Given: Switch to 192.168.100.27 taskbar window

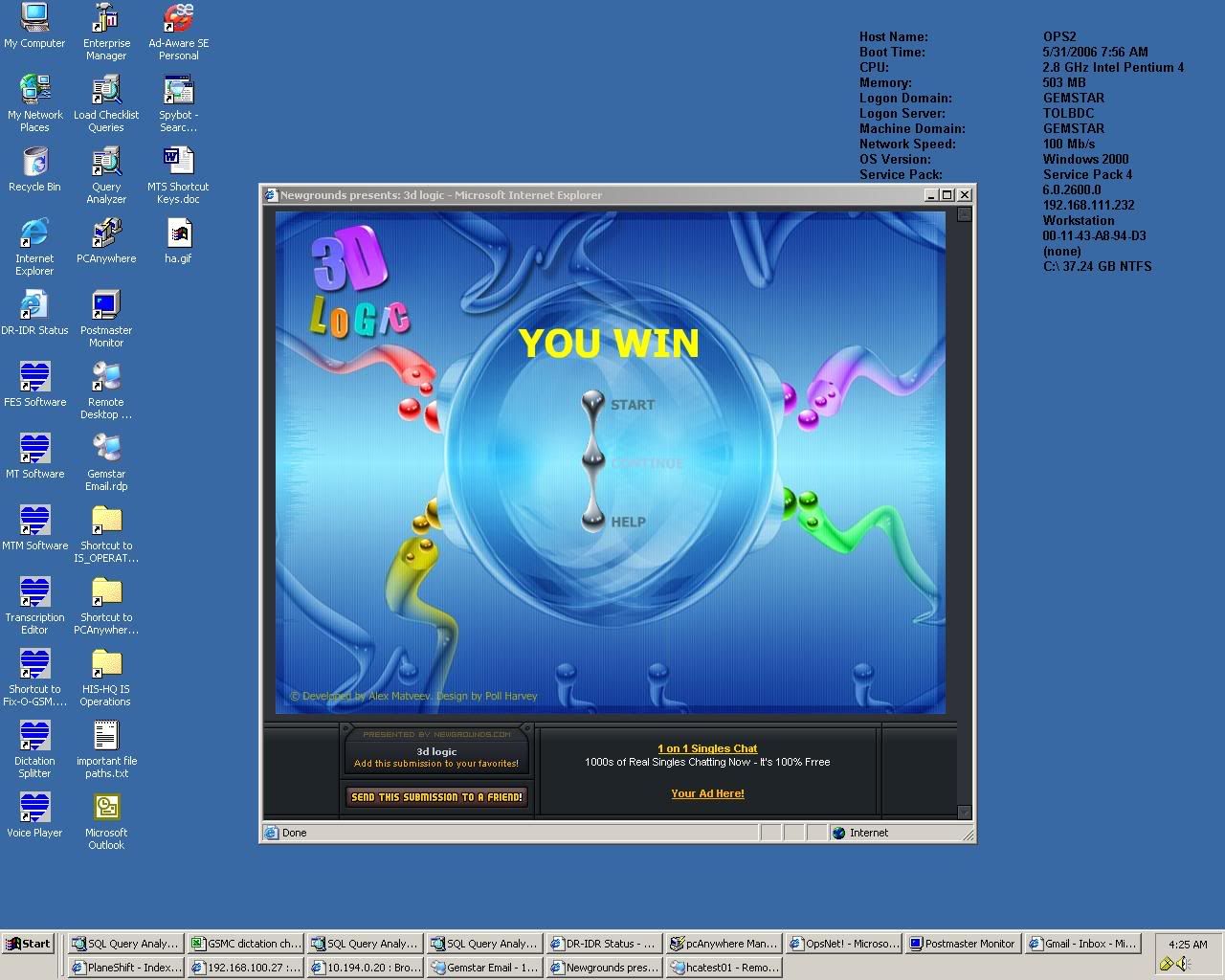Looking at the screenshot, I should (x=246, y=968).
